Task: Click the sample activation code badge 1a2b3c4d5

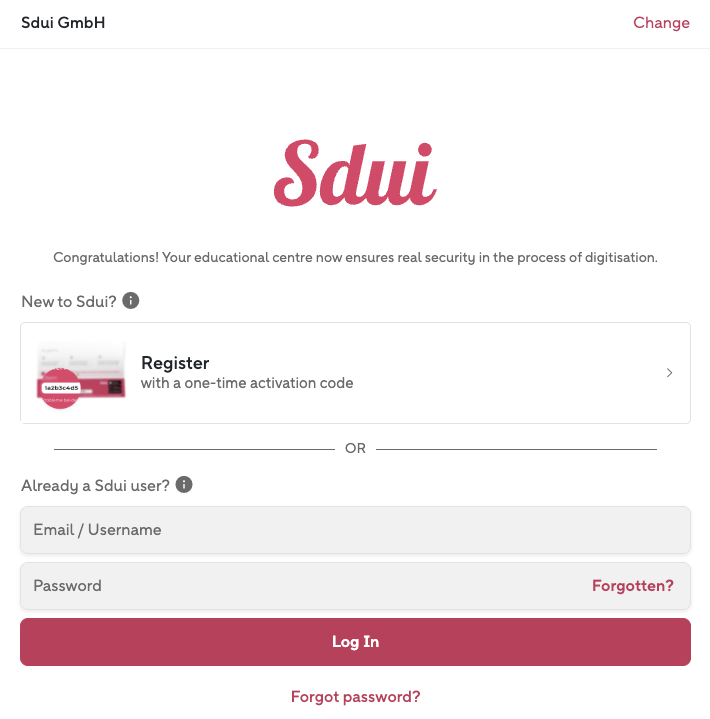Action: pyautogui.click(x=61, y=387)
